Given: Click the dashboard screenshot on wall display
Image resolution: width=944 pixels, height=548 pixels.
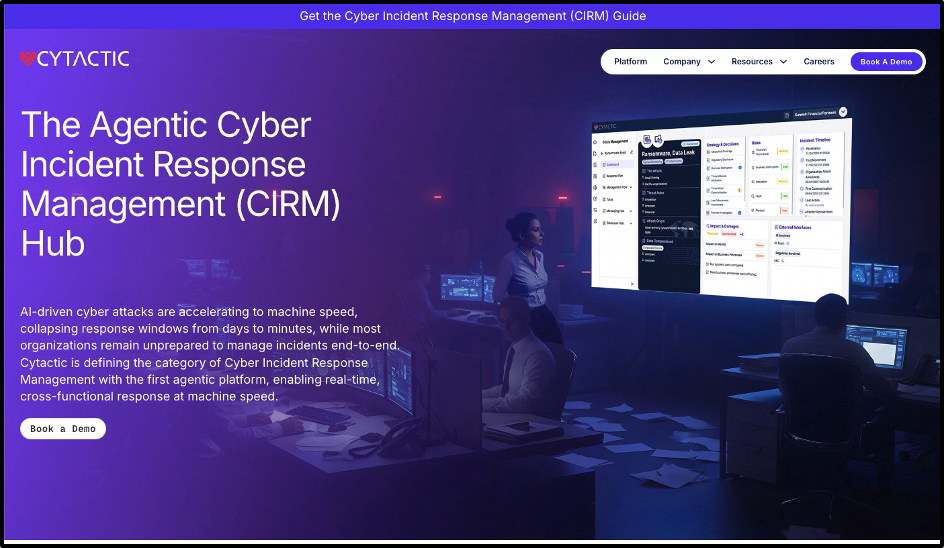Looking at the screenshot, I should click(x=721, y=204).
